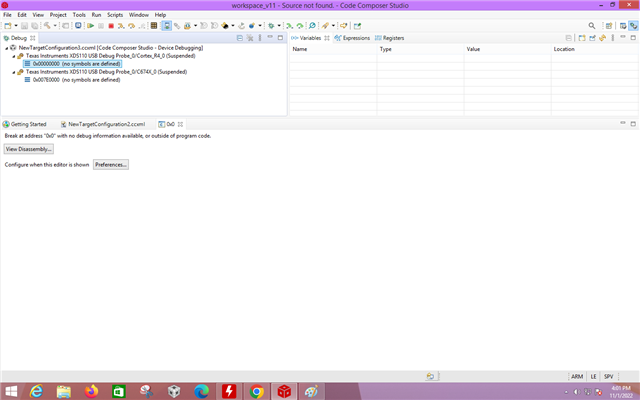The height and width of the screenshot is (400, 640).
Task: Click the Name column header in Variables
Action: point(300,49)
